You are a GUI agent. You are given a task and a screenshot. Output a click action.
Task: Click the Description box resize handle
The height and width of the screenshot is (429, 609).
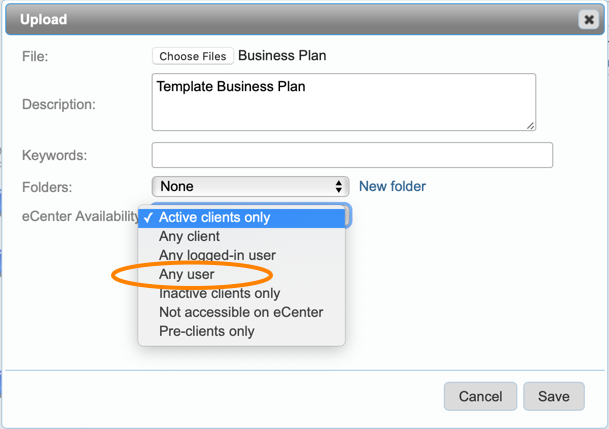point(530,125)
